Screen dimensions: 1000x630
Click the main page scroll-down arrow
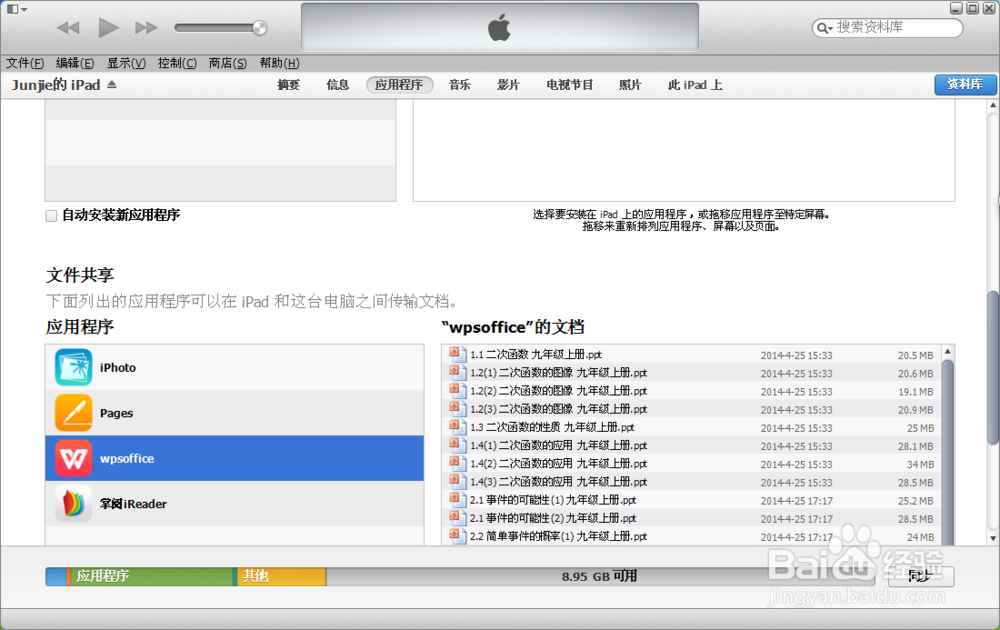pyautogui.click(x=993, y=539)
